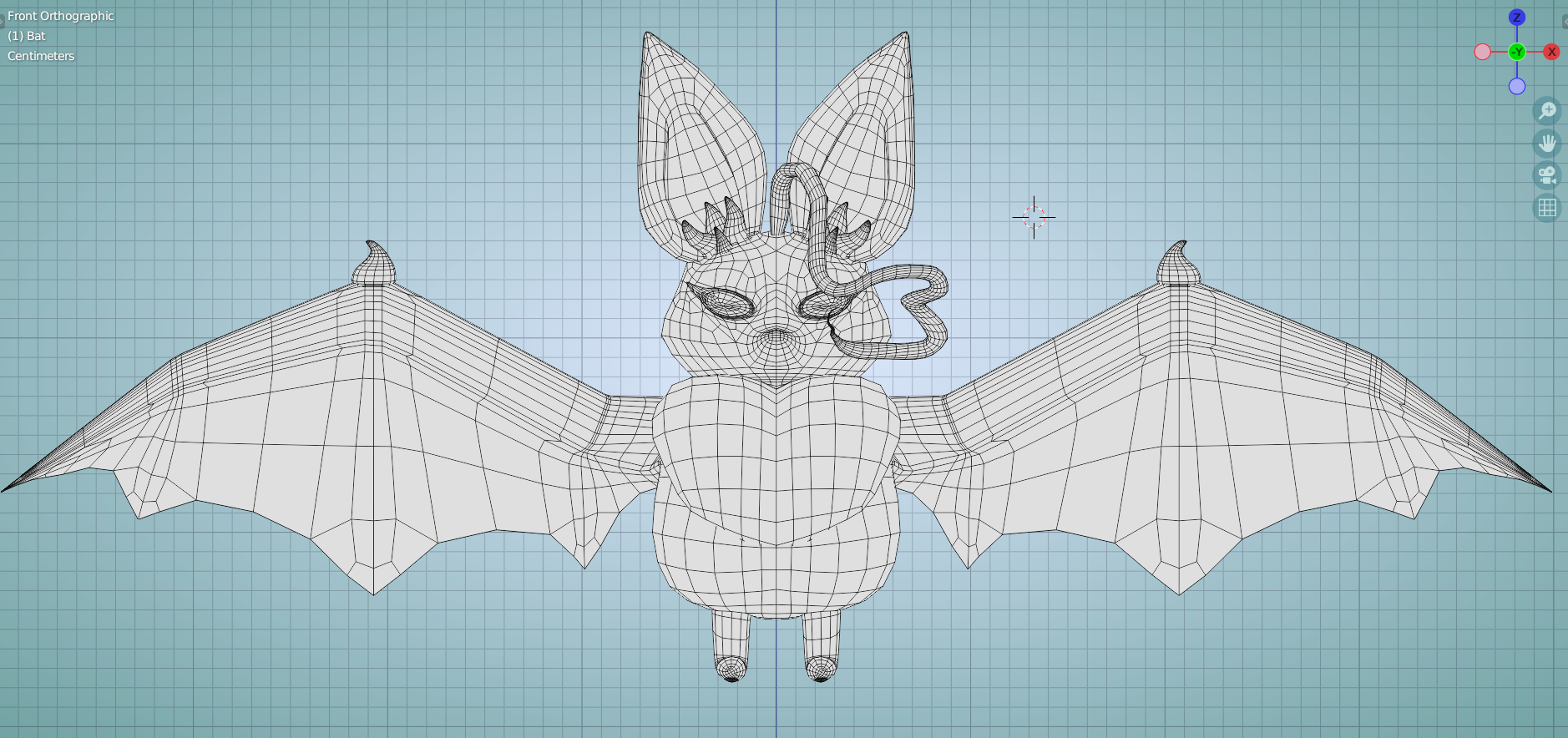Toggle the camera view icon
1568x738 pixels.
[1547, 175]
